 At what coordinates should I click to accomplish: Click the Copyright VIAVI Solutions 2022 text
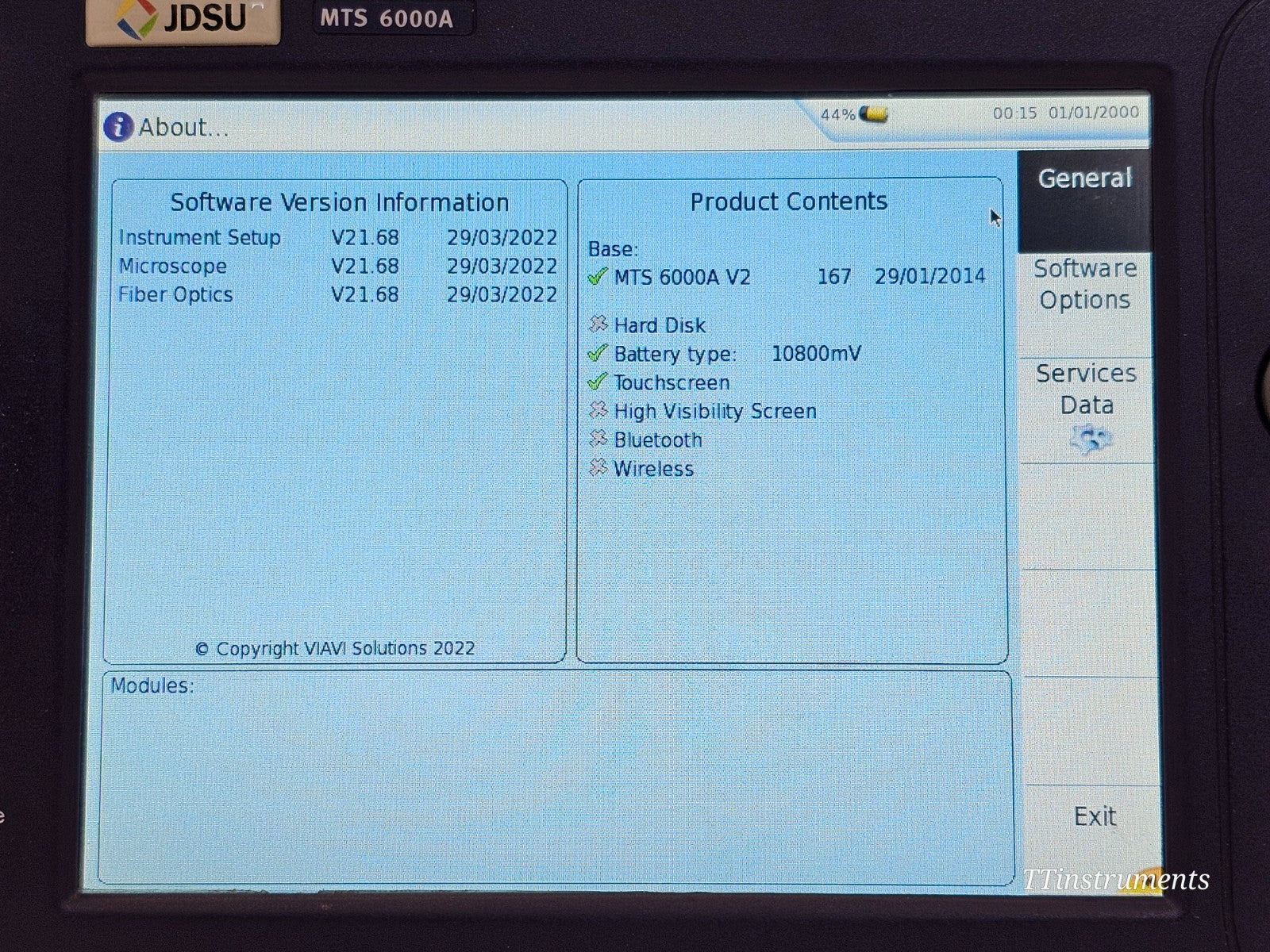pos(334,649)
